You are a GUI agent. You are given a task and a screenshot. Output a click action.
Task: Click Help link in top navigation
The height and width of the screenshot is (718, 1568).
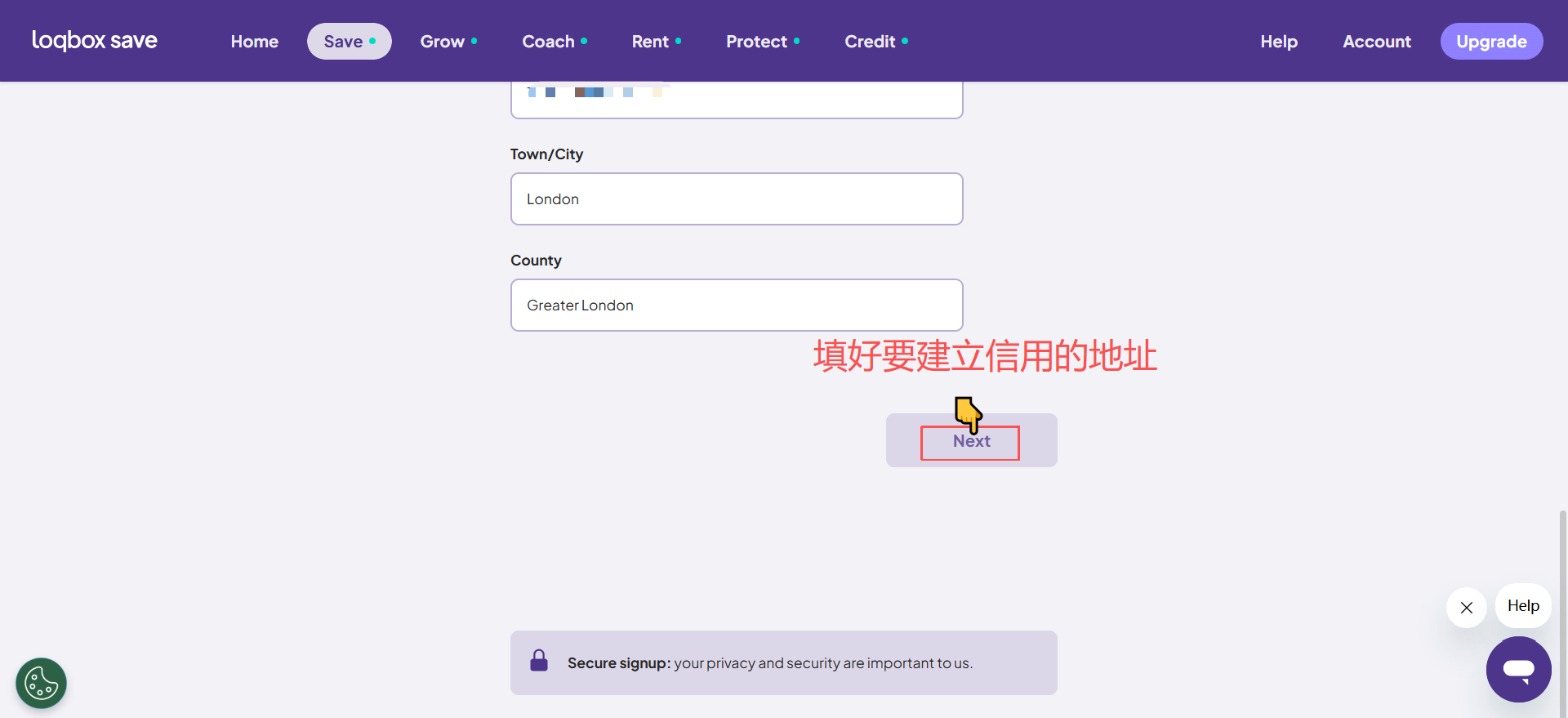click(x=1278, y=42)
